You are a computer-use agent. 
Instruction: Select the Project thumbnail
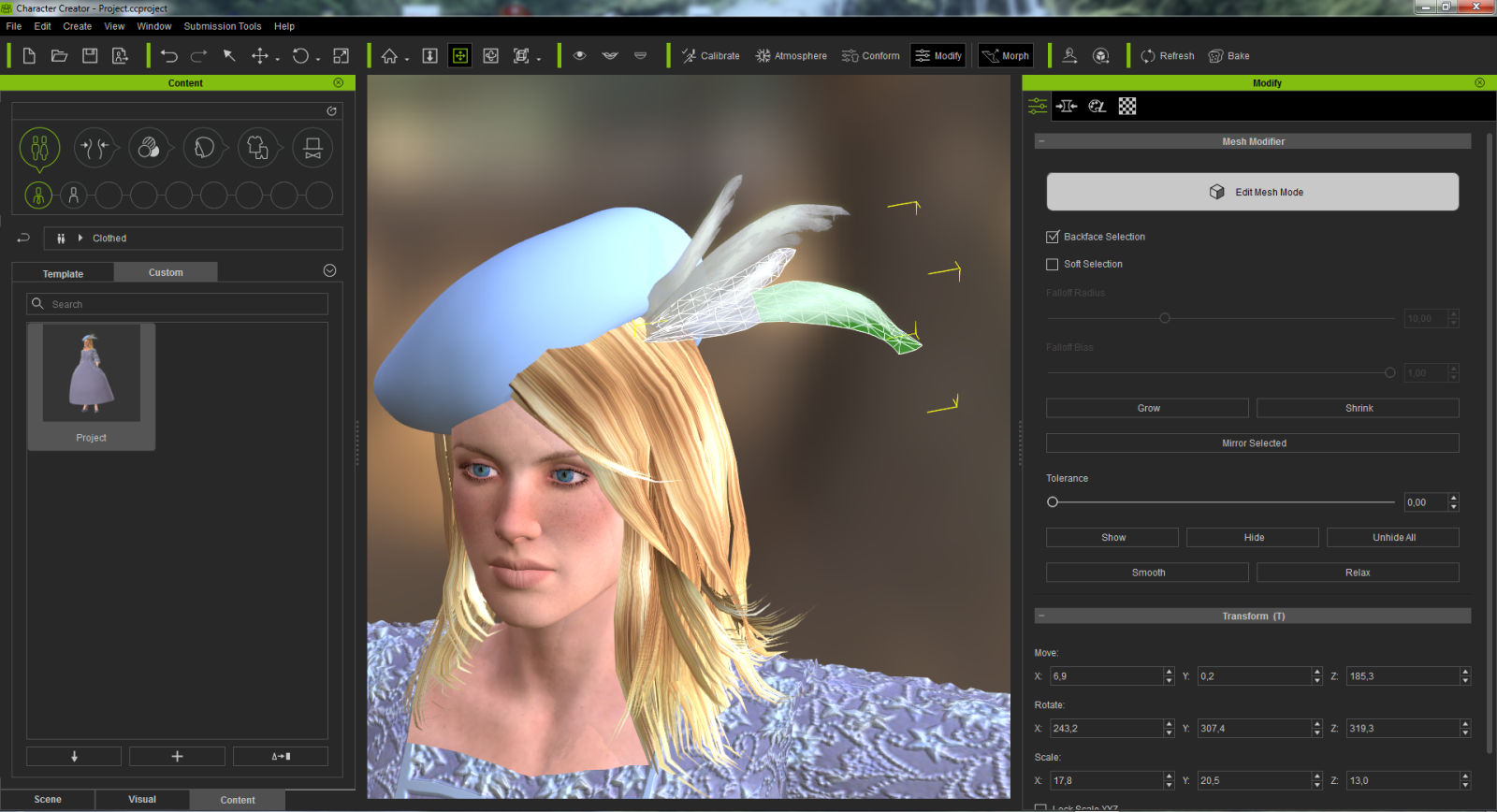pos(92,386)
